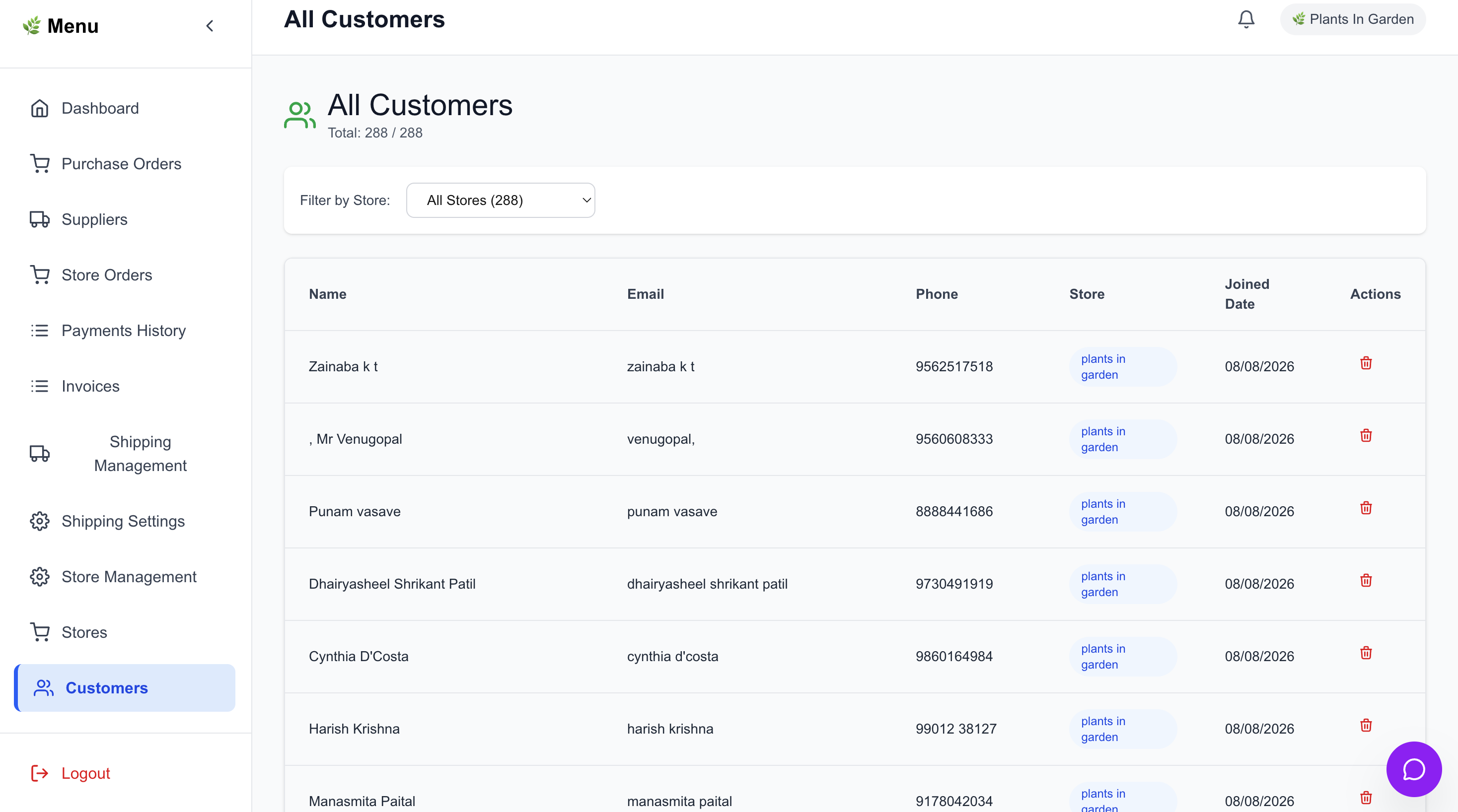This screenshot has width=1458, height=812.
Task: Click the Purchase Orders cart icon
Action: pyautogui.click(x=40, y=163)
